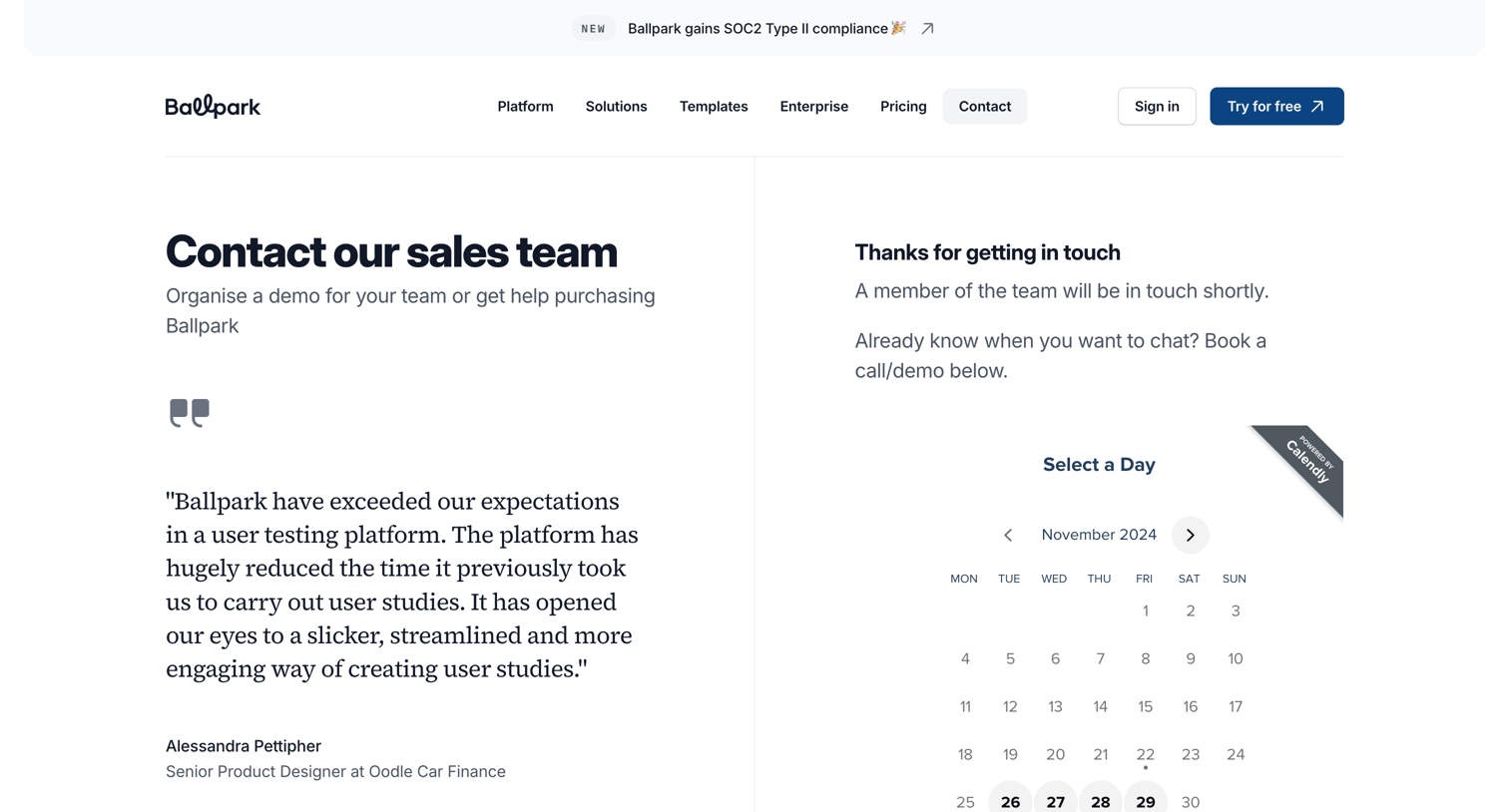
Task: Click date 22 on the calendar
Action: (1145, 755)
